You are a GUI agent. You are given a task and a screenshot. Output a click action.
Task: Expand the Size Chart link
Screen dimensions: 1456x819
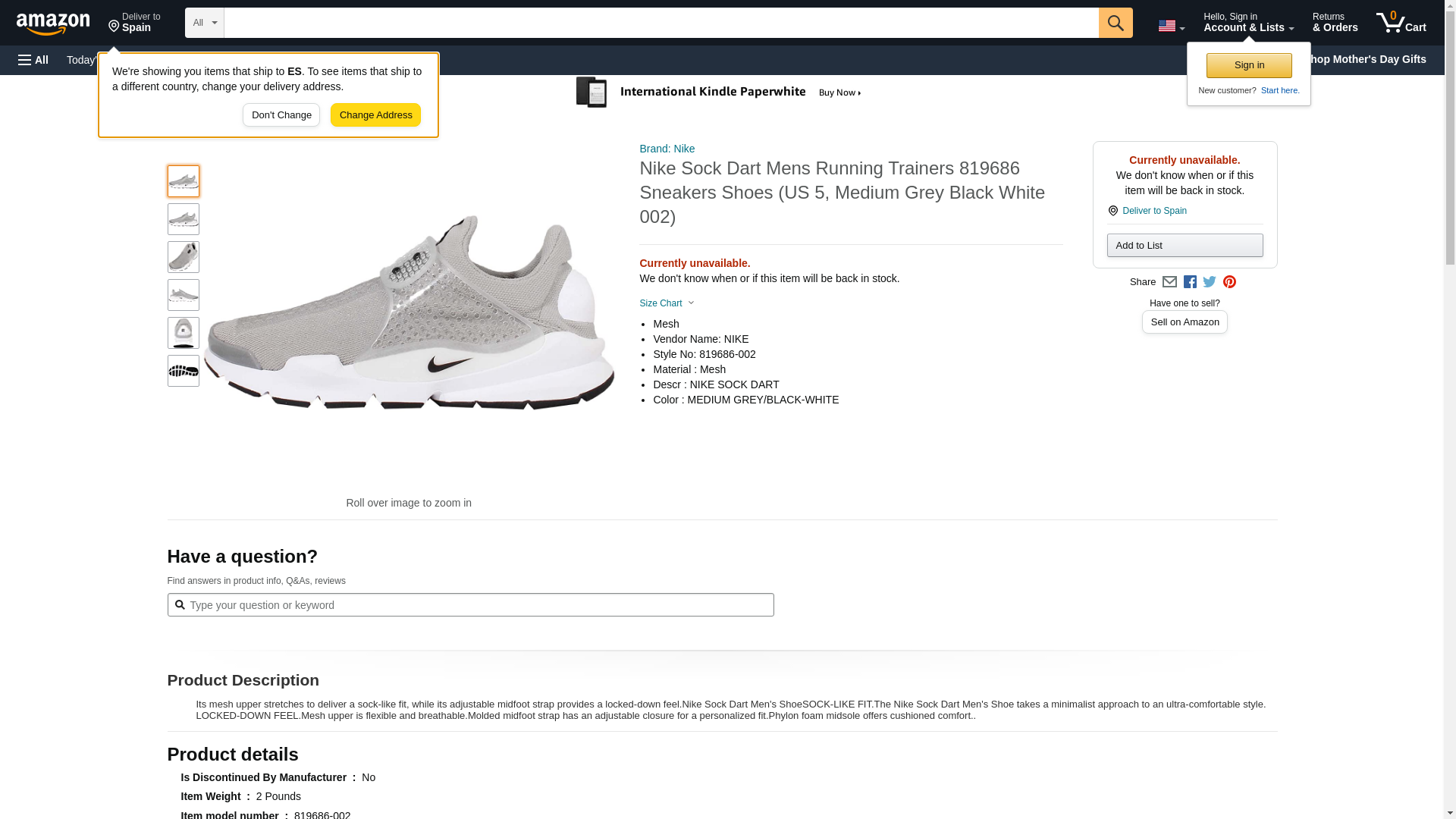click(666, 303)
